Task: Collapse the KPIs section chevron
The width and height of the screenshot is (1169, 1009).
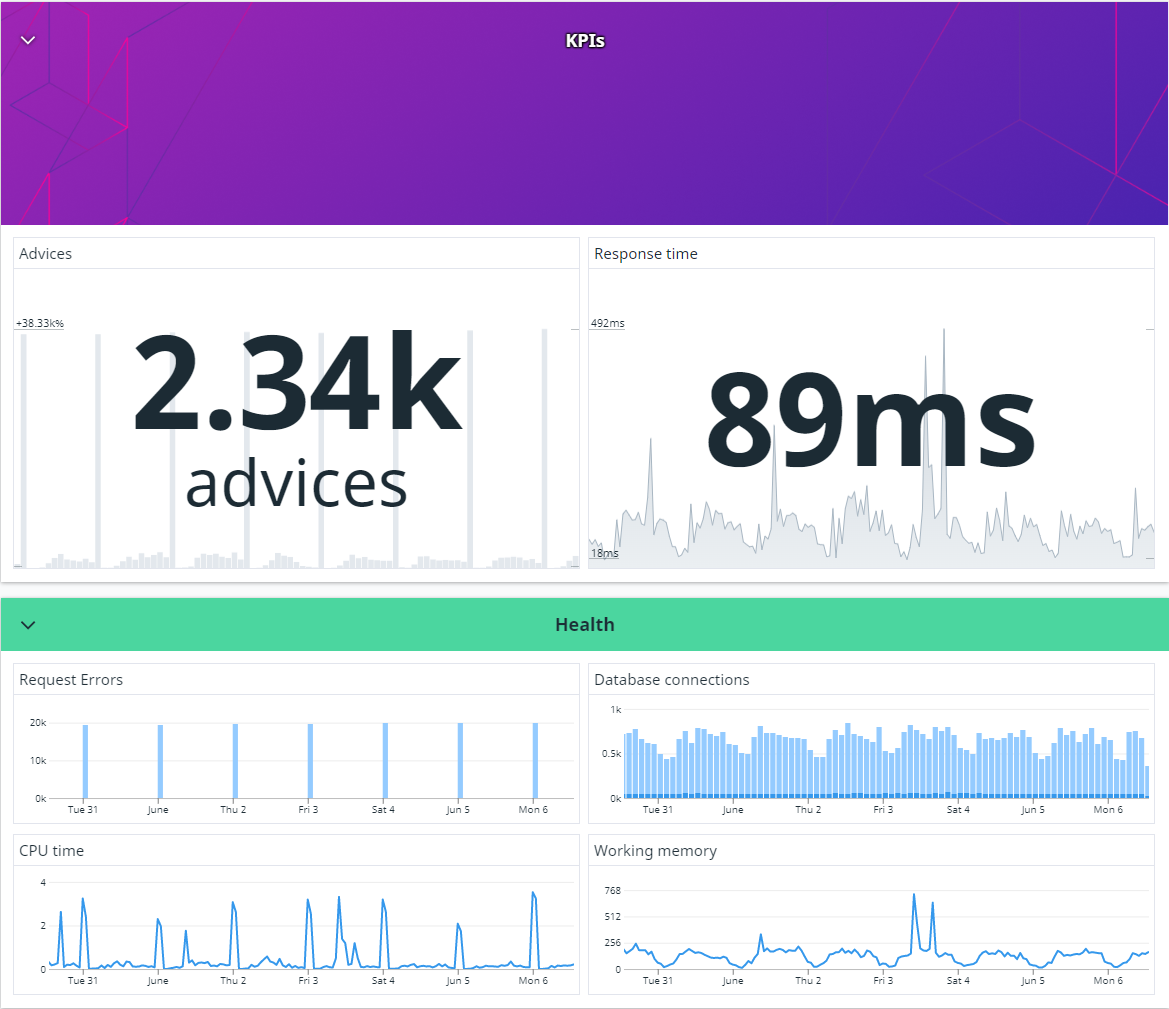Action: click(x=28, y=40)
